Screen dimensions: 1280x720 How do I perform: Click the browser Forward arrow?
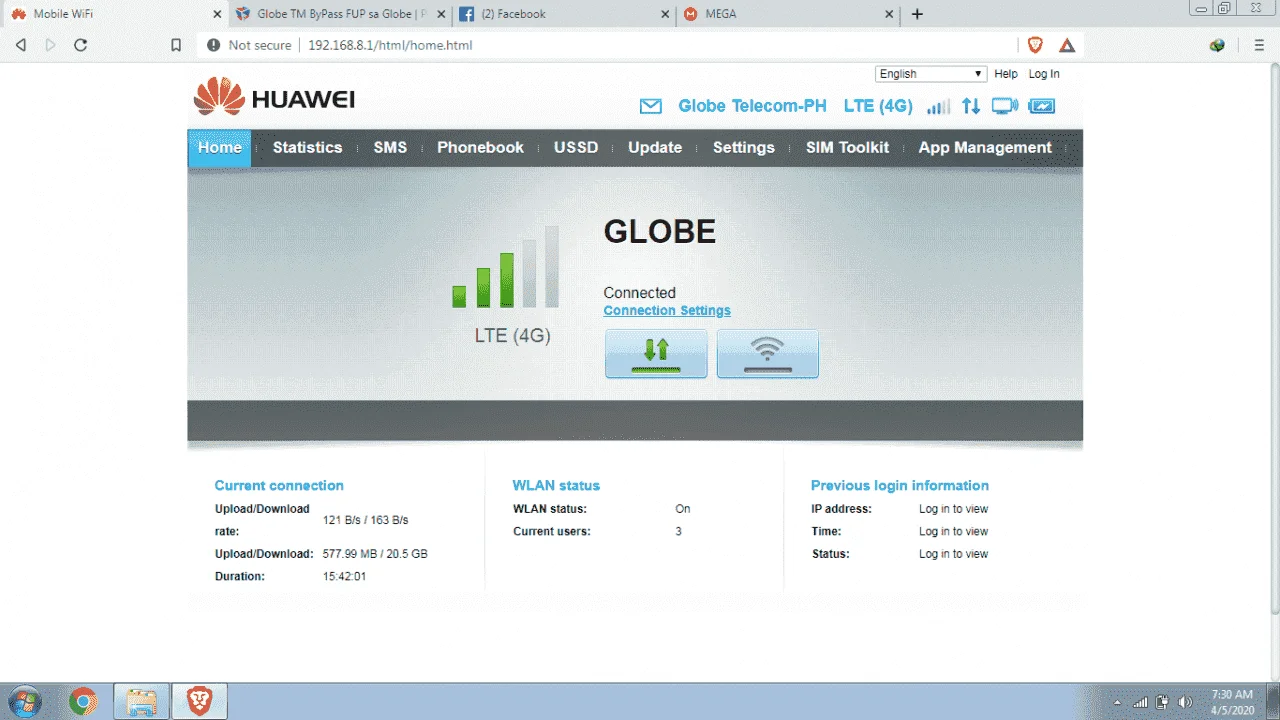click(x=51, y=45)
